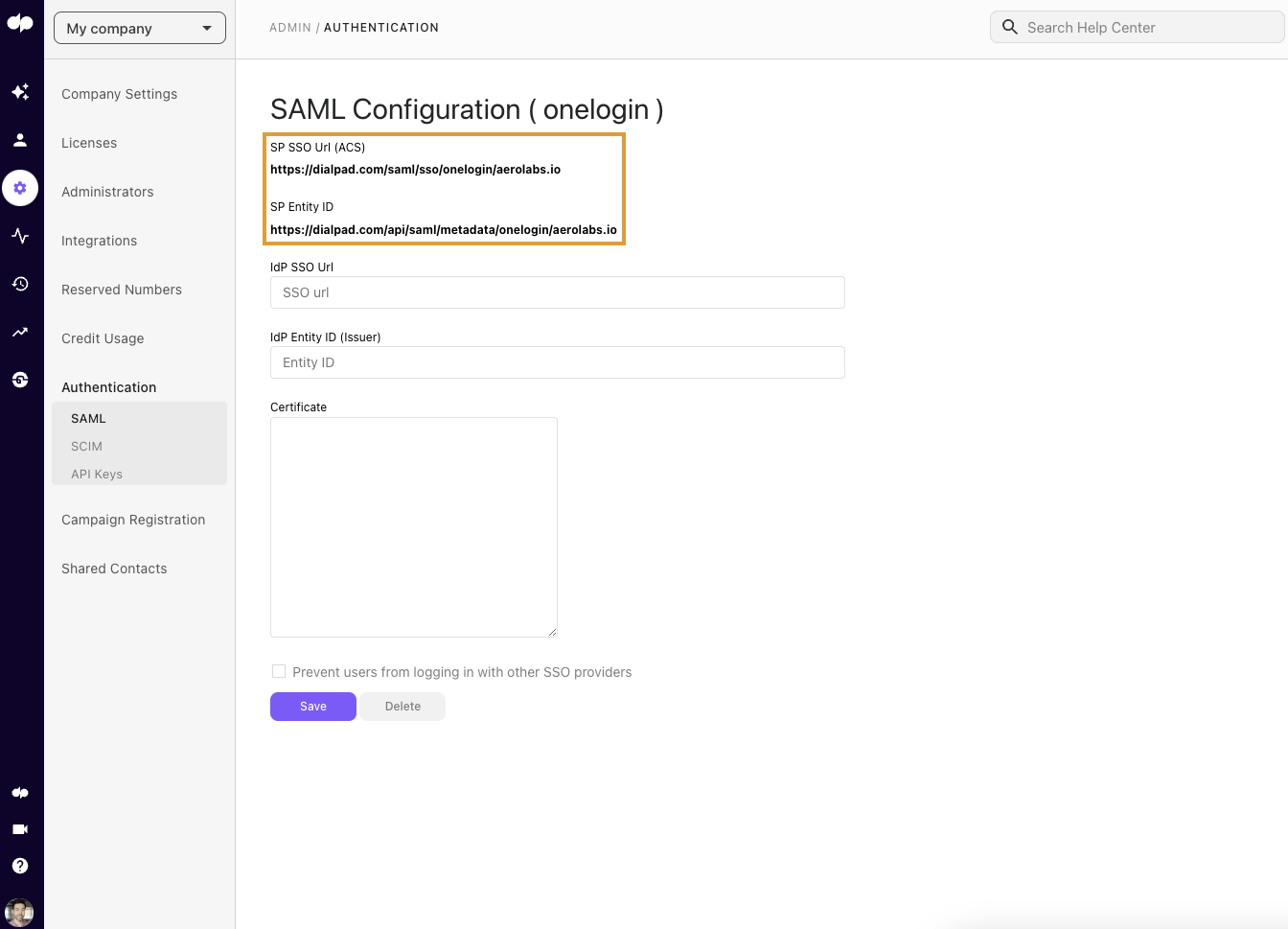
Task: Click the search magnifier icon
Action: pos(1010,27)
